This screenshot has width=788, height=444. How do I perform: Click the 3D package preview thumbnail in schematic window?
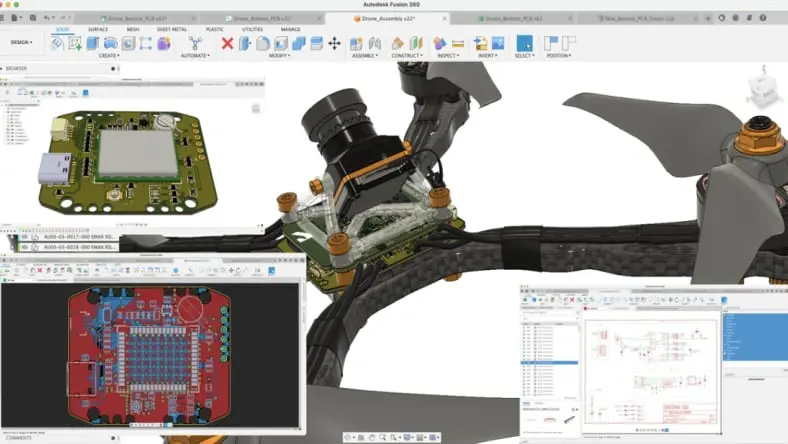[x=569, y=419]
